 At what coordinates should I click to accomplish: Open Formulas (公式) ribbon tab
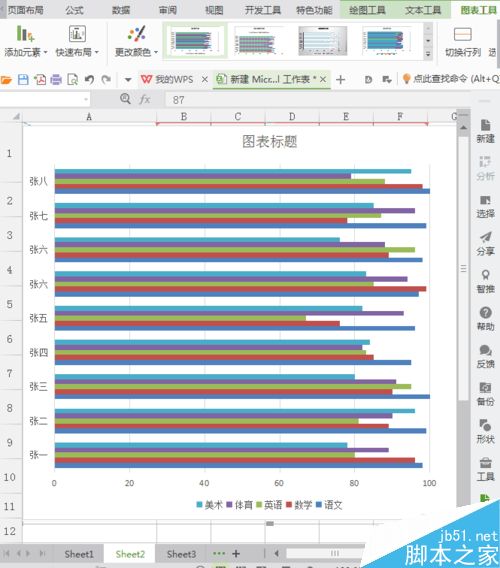[75, 10]
